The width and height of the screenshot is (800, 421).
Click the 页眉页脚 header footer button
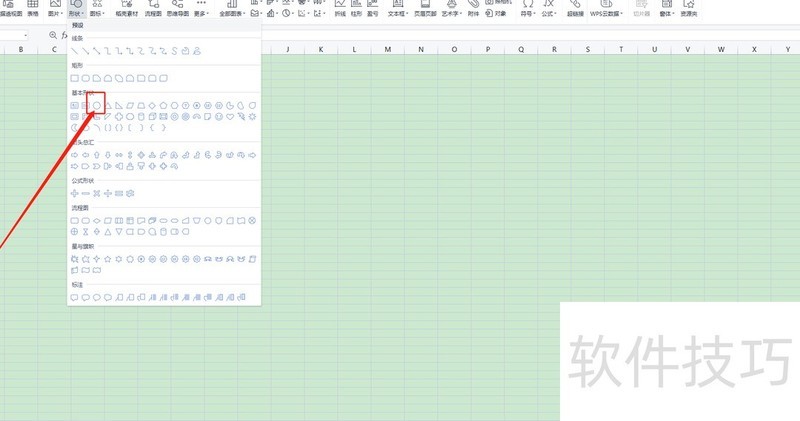click(x=426, y=9)
